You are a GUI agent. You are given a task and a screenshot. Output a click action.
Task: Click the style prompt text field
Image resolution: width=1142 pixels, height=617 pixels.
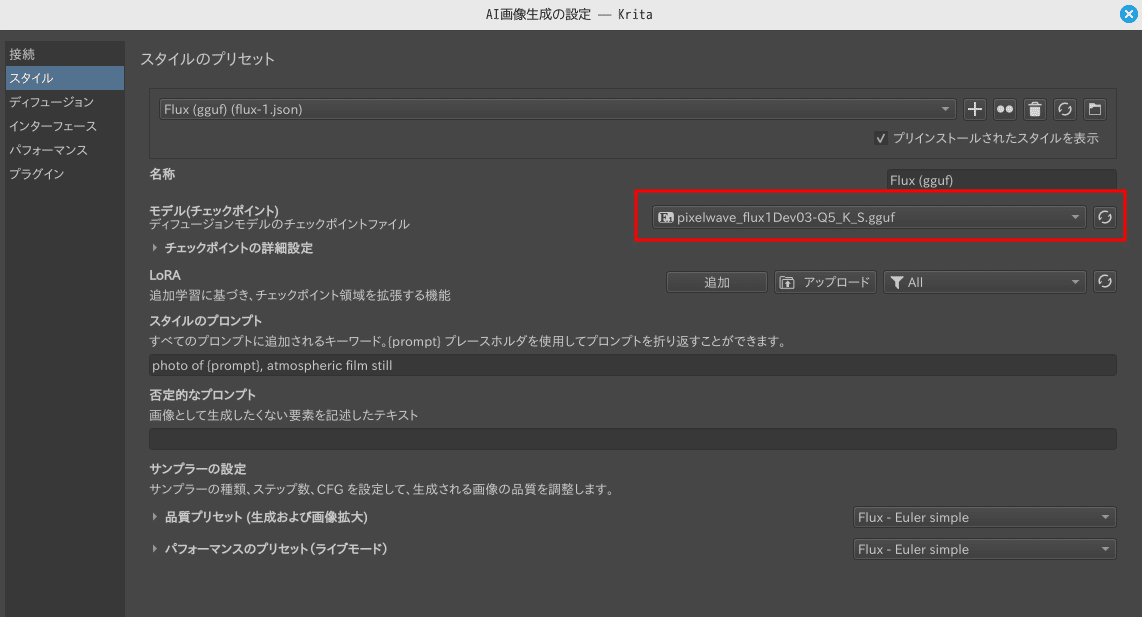[x=632, y=365]
